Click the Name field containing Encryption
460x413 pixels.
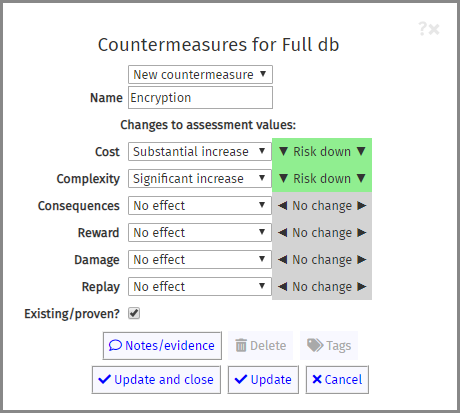(200, 98)
